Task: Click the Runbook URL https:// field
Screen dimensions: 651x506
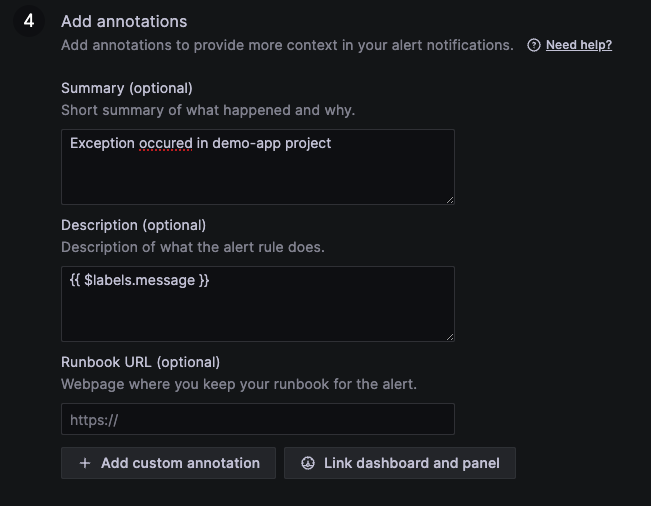Action: coord(257,419)
